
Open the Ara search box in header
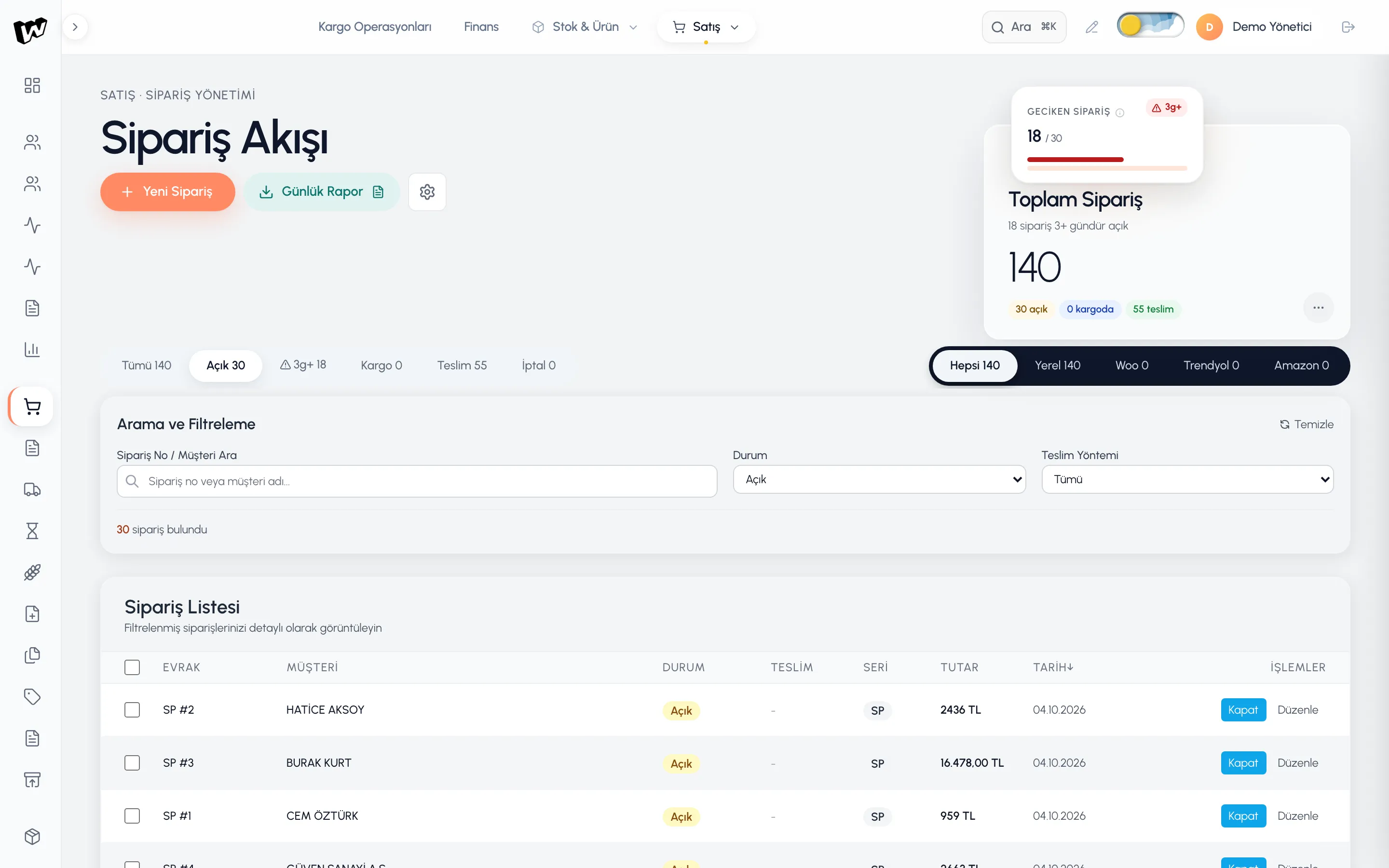[x=1024, y=27]
